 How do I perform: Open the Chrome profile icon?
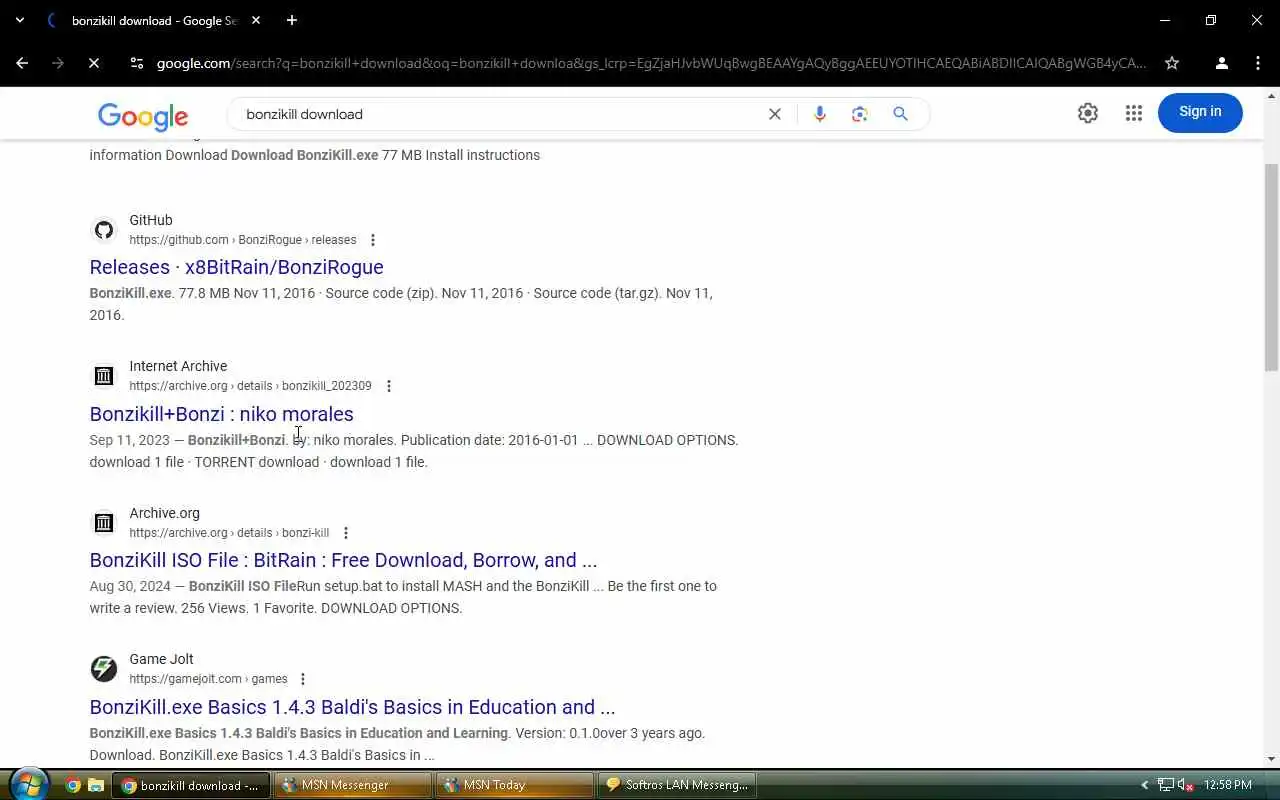tap(1221, 63)
